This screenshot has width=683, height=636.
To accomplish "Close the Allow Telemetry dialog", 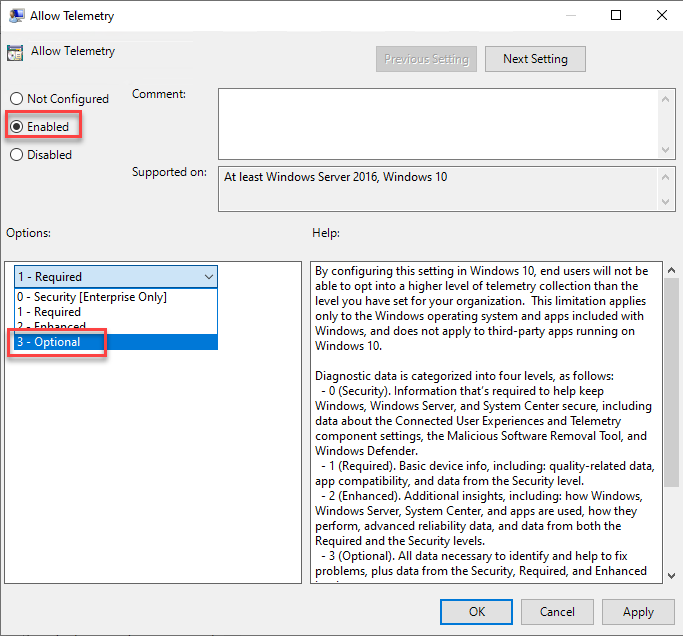I will click(661, 15).
